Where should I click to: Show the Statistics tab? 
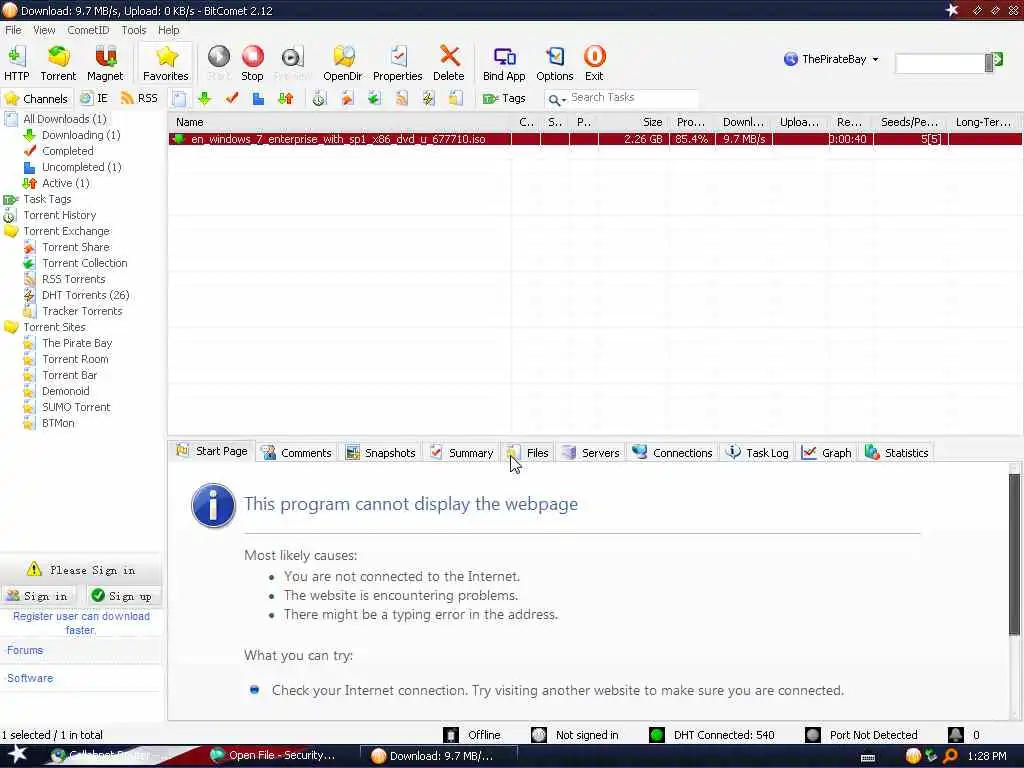tap(897, 453)
